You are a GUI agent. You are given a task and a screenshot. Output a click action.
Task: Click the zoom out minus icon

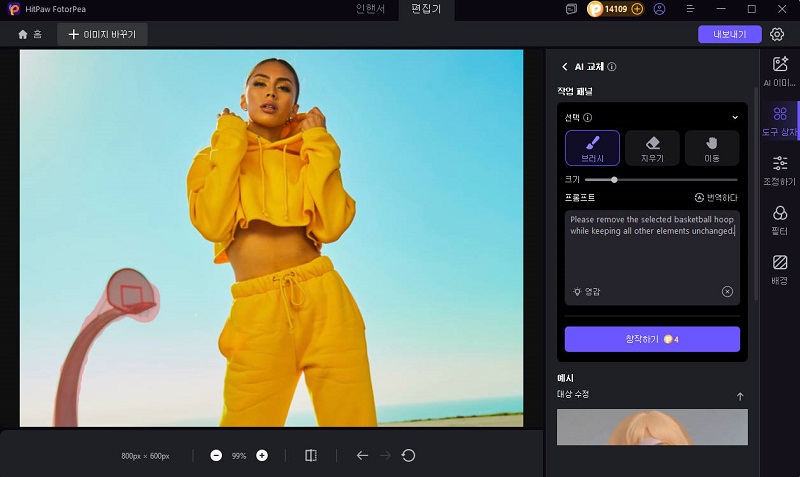(x=216, y=456)
